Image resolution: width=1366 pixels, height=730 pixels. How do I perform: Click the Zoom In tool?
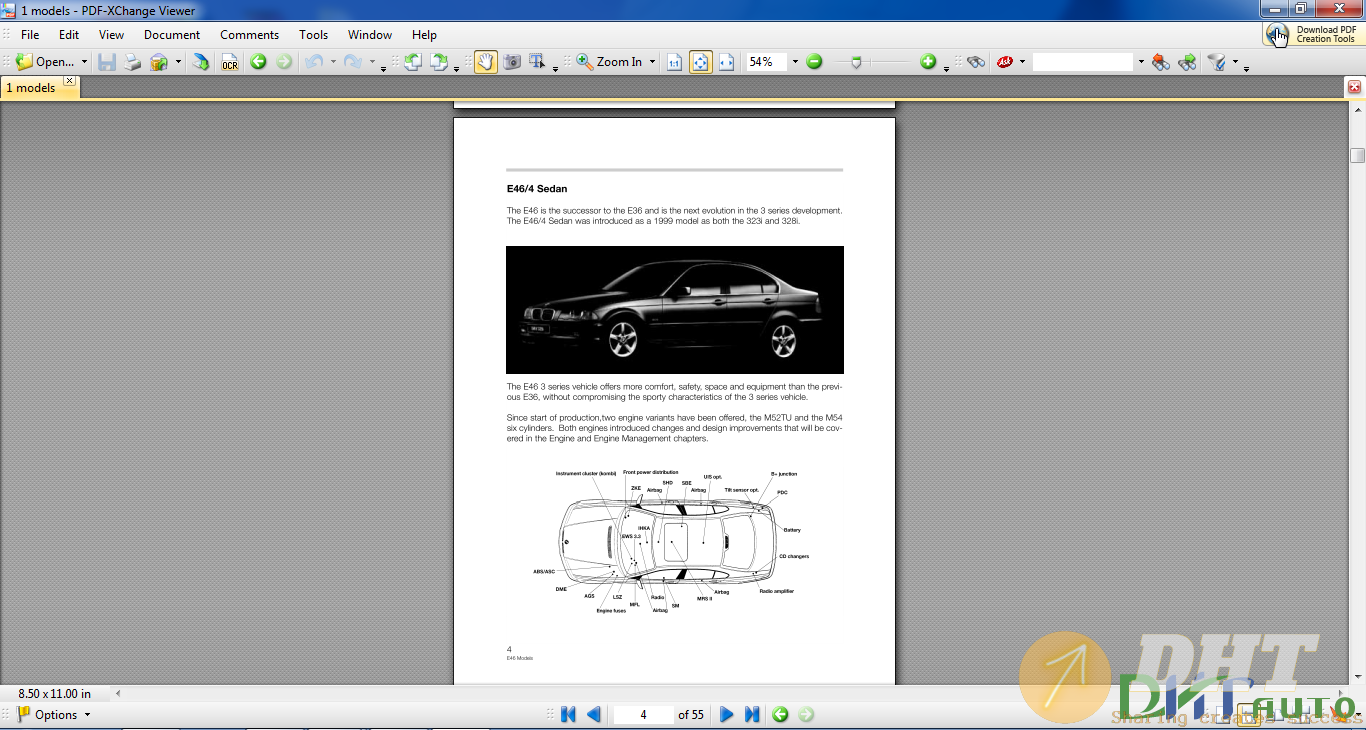[x=610, y=62]
